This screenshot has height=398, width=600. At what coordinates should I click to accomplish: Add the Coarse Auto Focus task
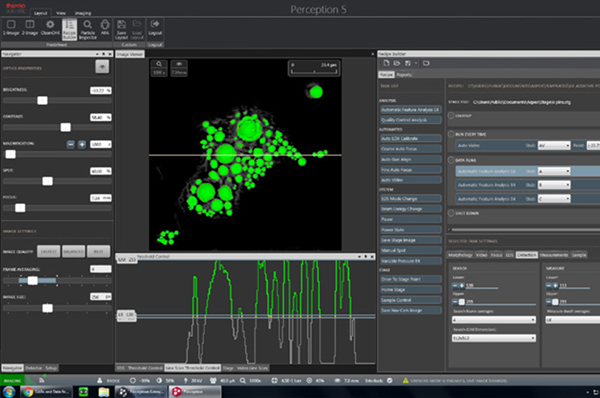click(410, 148)
